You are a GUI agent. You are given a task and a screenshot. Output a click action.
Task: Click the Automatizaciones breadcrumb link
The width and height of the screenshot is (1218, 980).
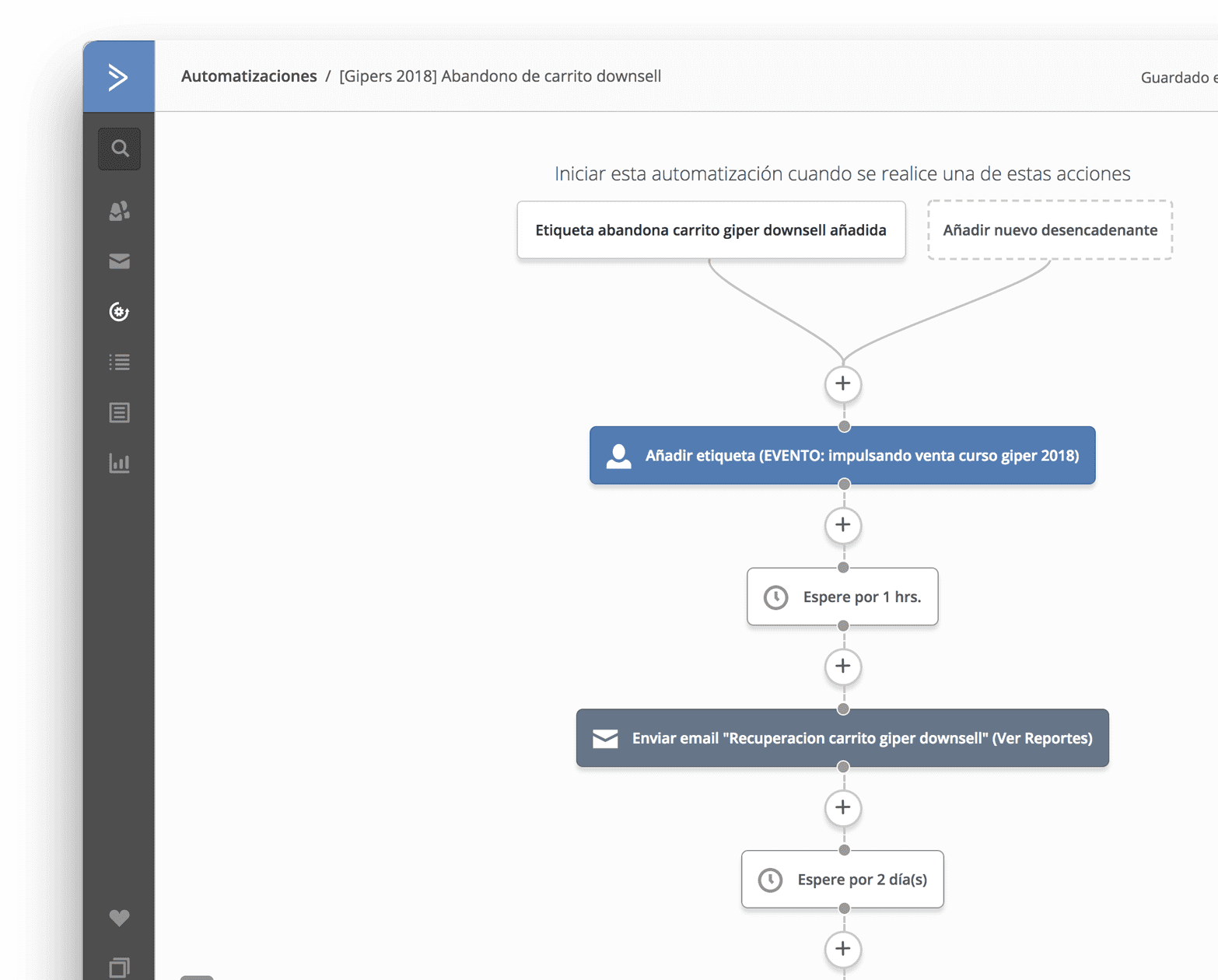point(249,76)
